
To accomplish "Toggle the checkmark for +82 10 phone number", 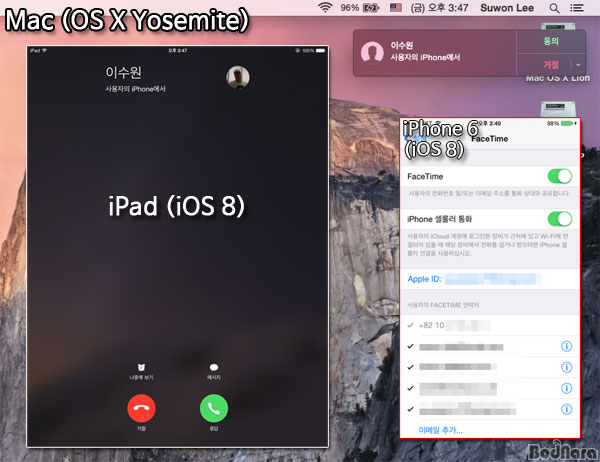I will pyautogui.click(x=410, y=325).
